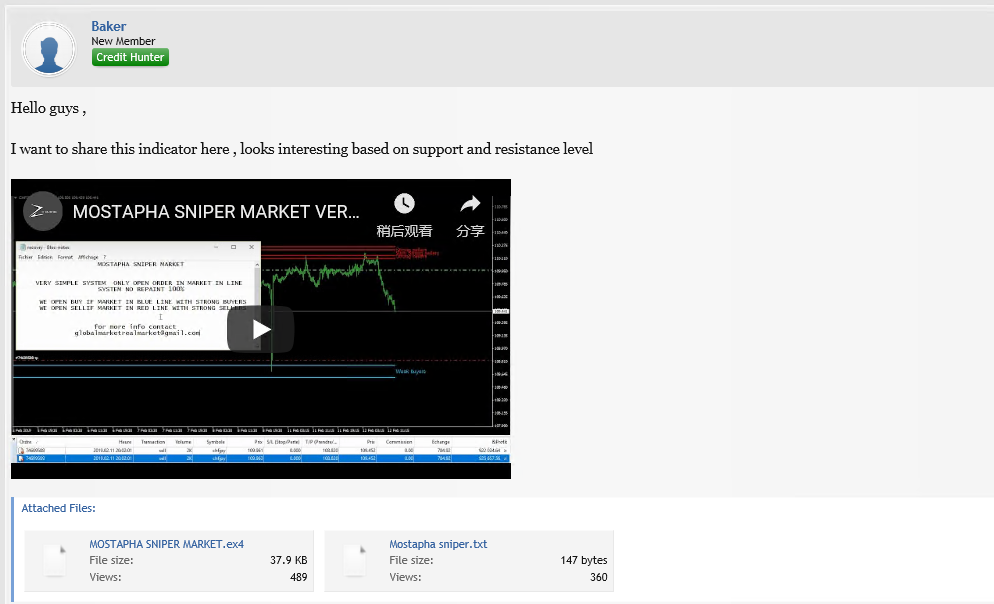Open the MOSTAPHA SNIPER MARKET video title
Screen dimensions: 994x604
click(x=216, y=211)
